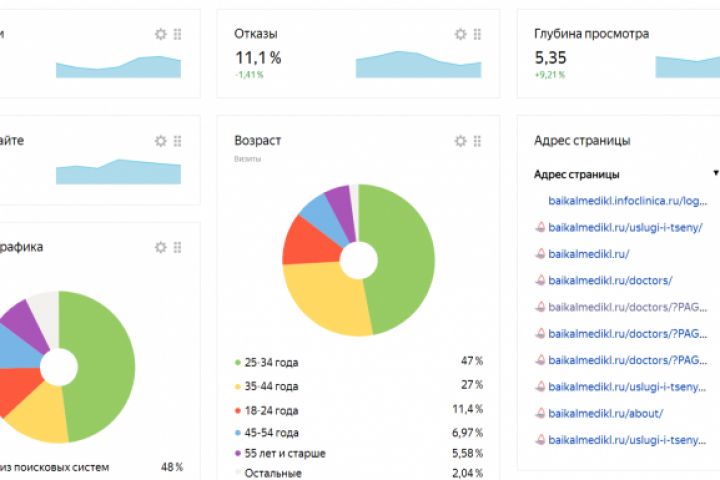The image size is (720, 480).
Task: Open gear icon of top-left widget
Action: 160,34
